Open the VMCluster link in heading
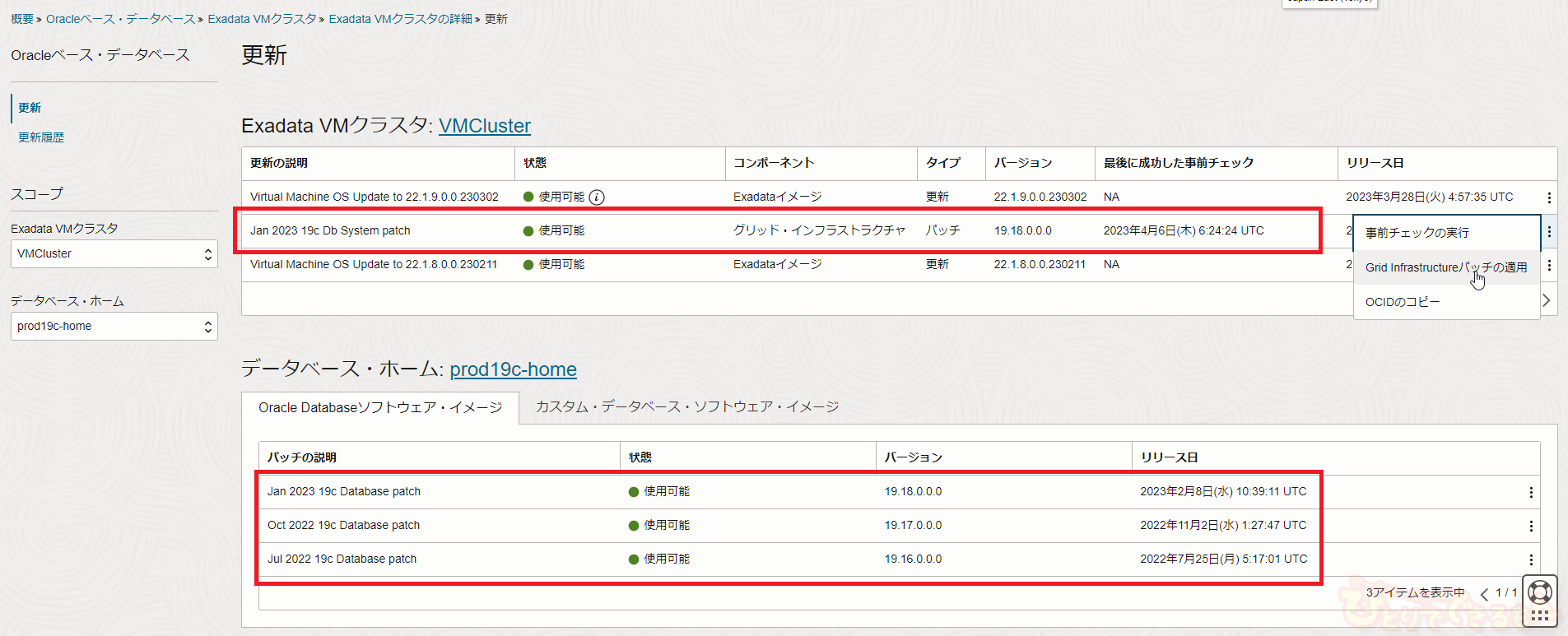This screenshot has height=636, width=1568. (x=484, y=126)
